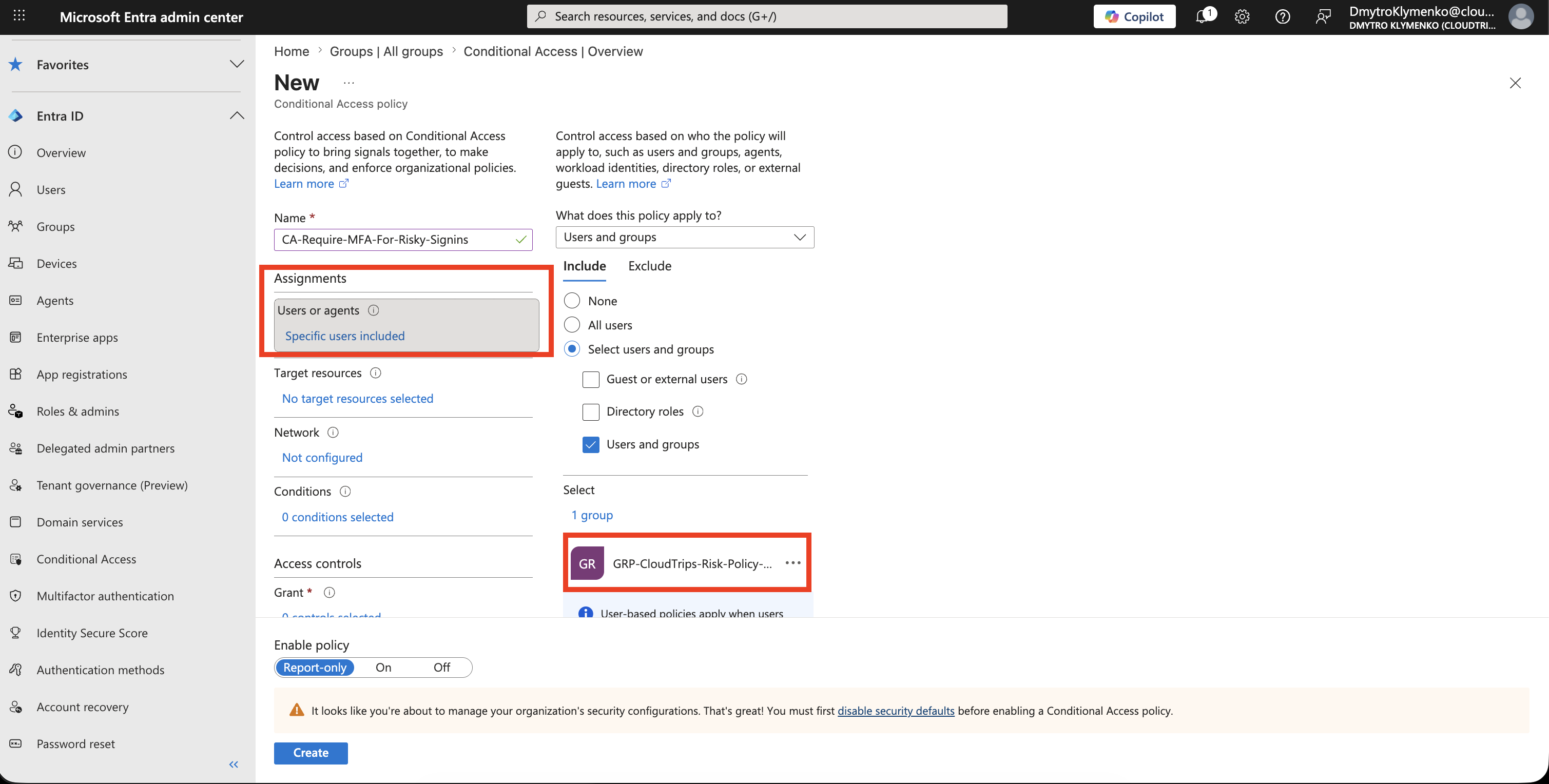Go to Home breadcrumb

(292, 51)
